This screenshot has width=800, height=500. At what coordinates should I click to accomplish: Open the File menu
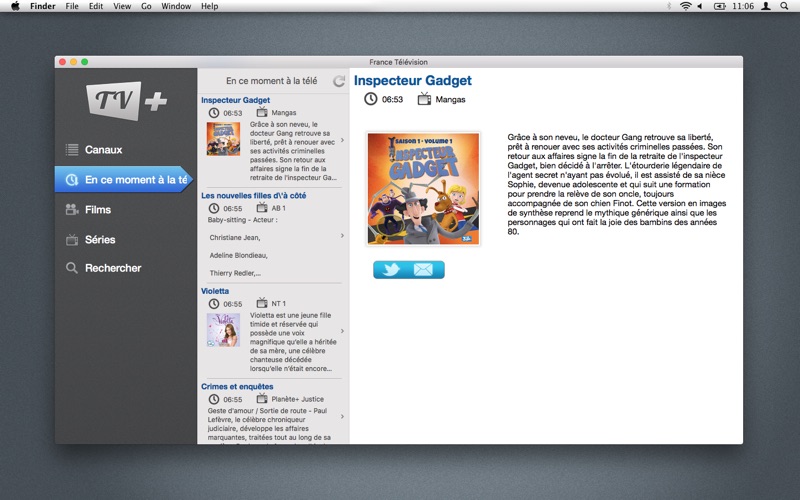[x=72, y=6]
